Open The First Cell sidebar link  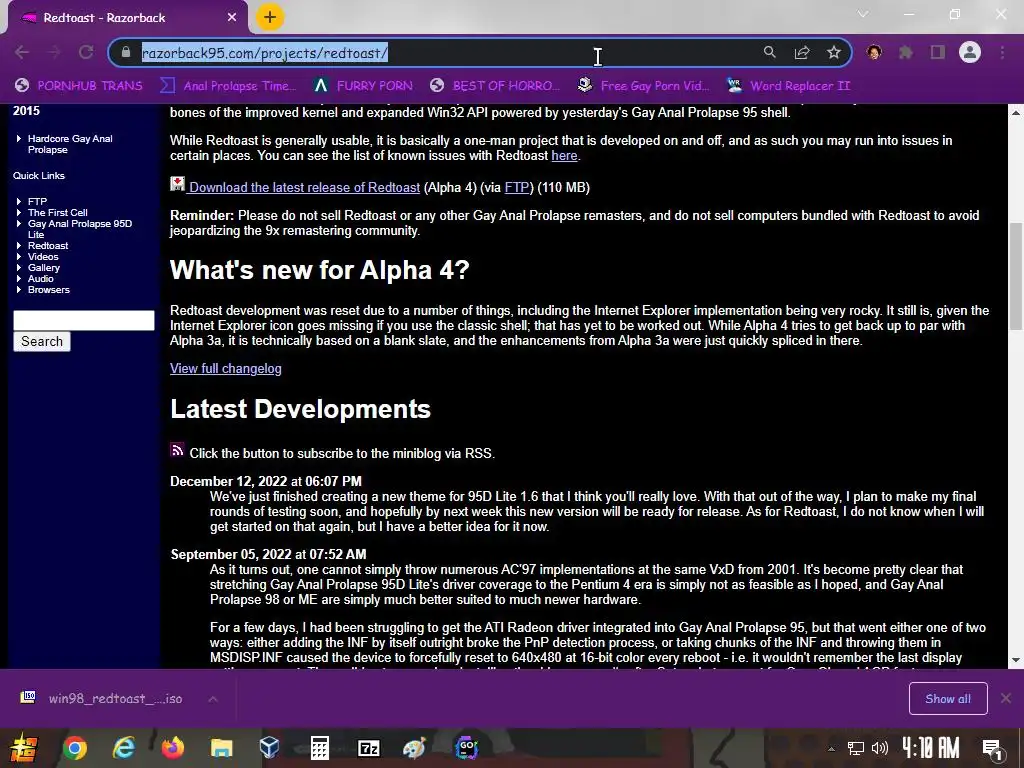coord(57,212)
